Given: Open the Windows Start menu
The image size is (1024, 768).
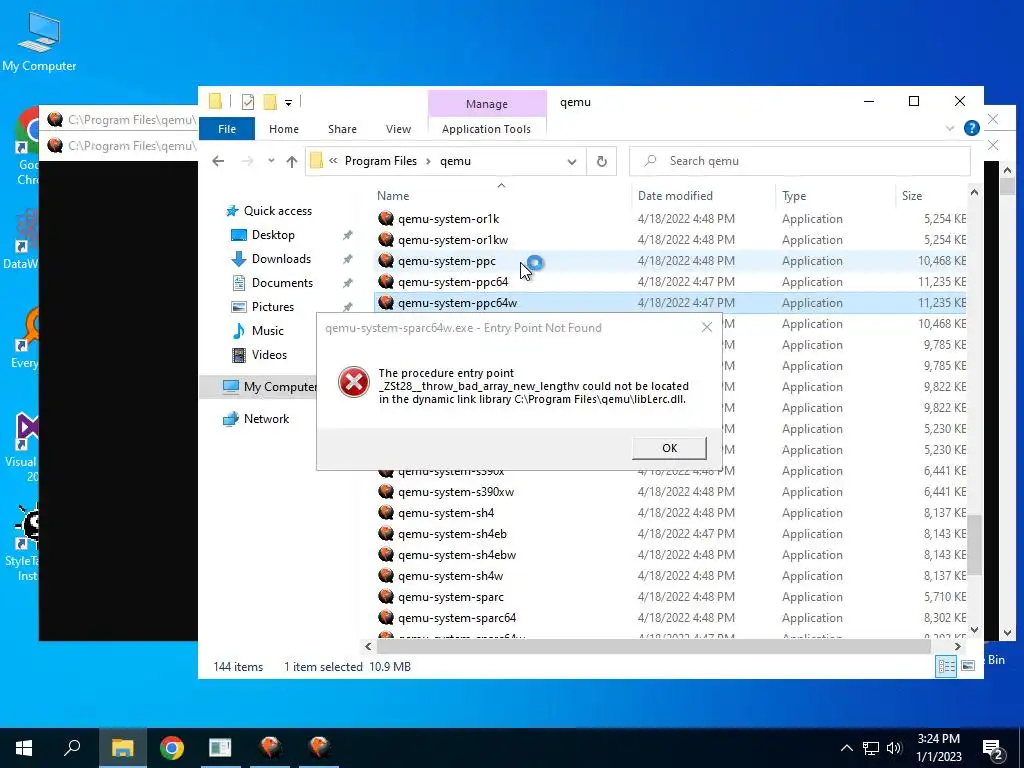Looking at the screenshot, I should (24, 748).
